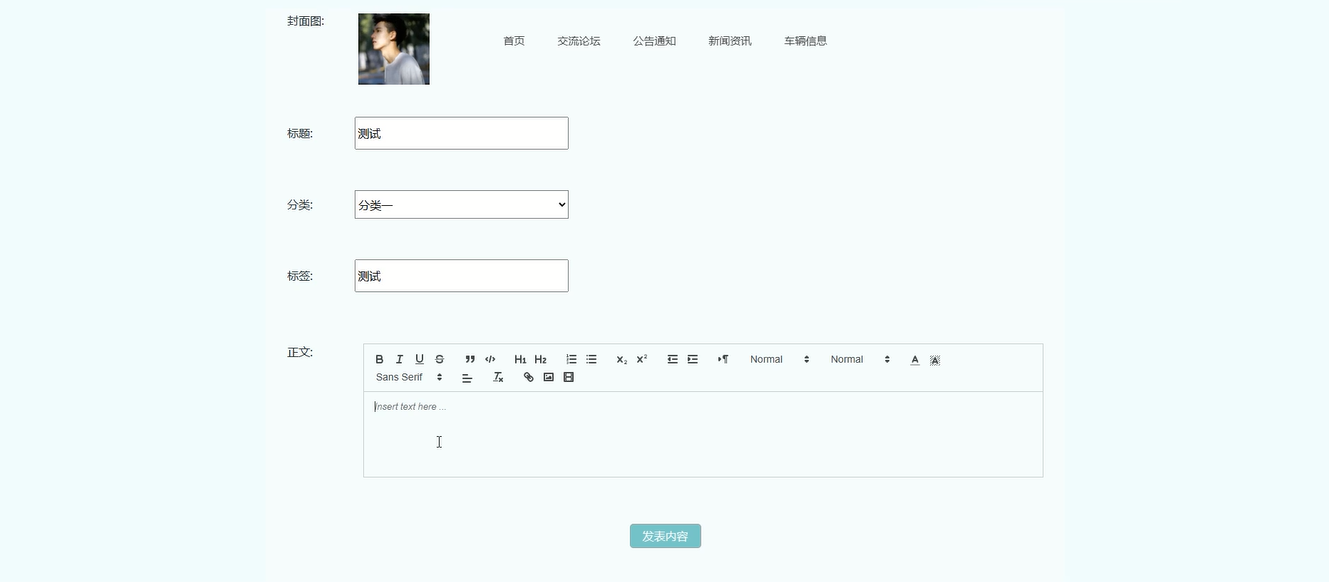
Task: Toggle strikethrough formatting
Action: (x=439, y=359)
